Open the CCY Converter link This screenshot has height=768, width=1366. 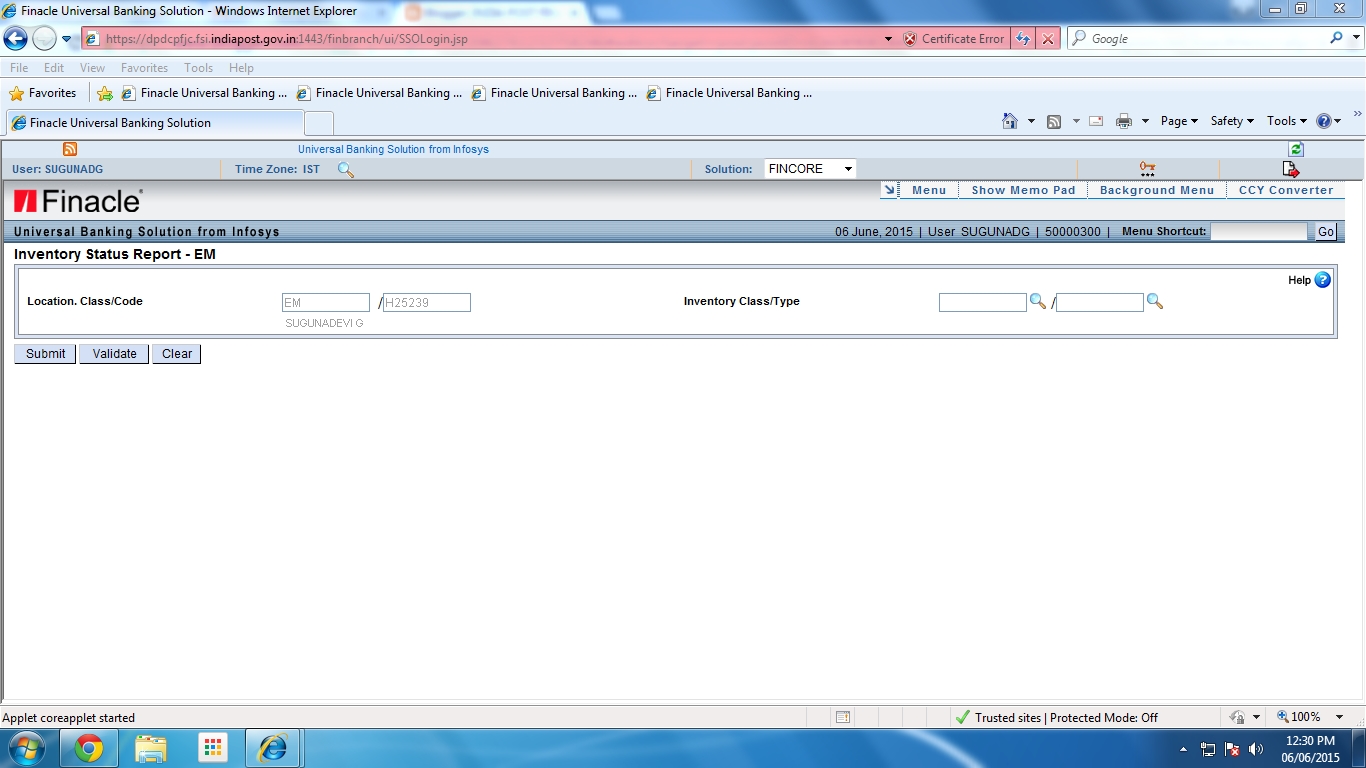tap(1286, 189)
